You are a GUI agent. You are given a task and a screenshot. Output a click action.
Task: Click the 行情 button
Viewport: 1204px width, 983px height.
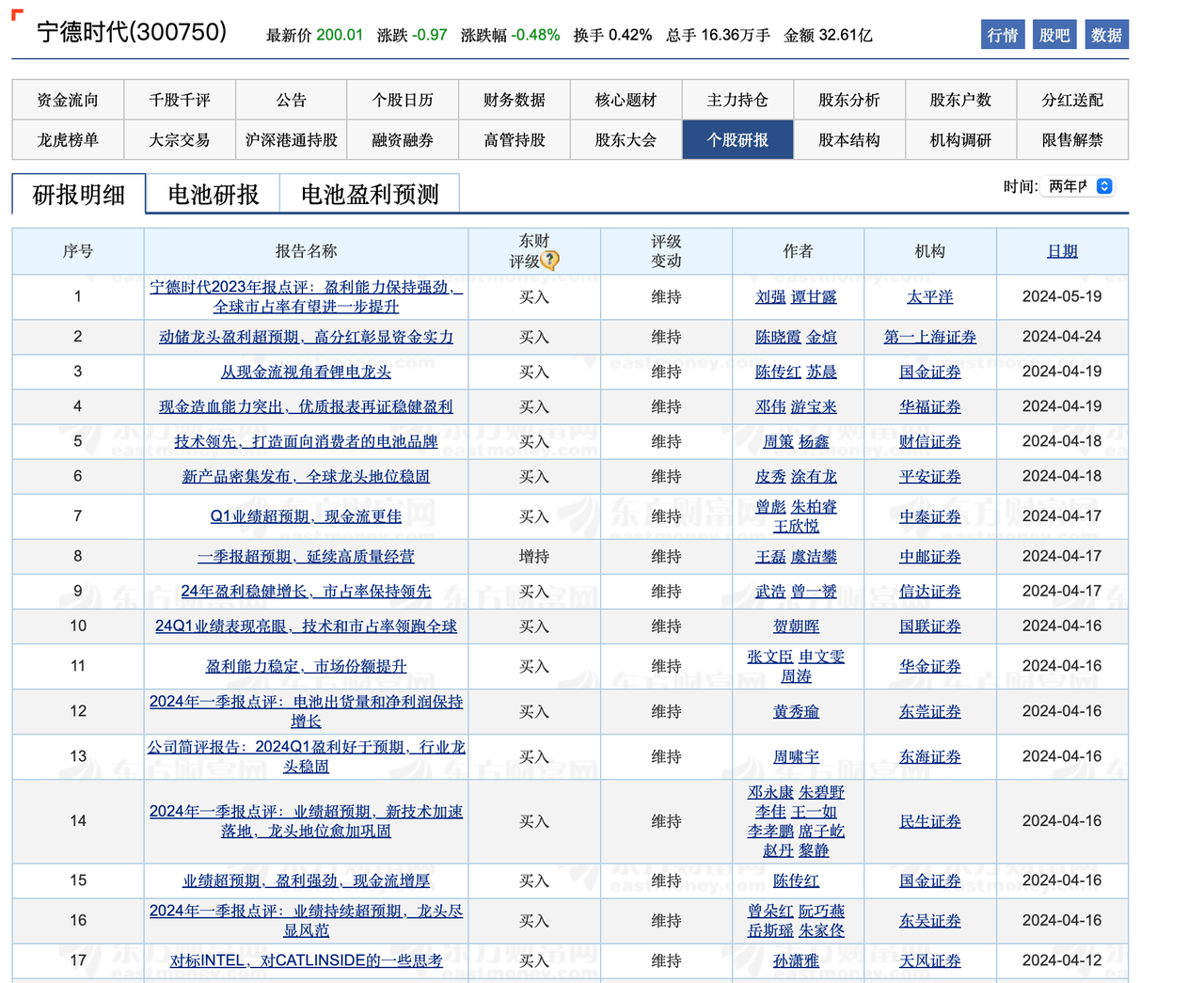coord(1003,35)
